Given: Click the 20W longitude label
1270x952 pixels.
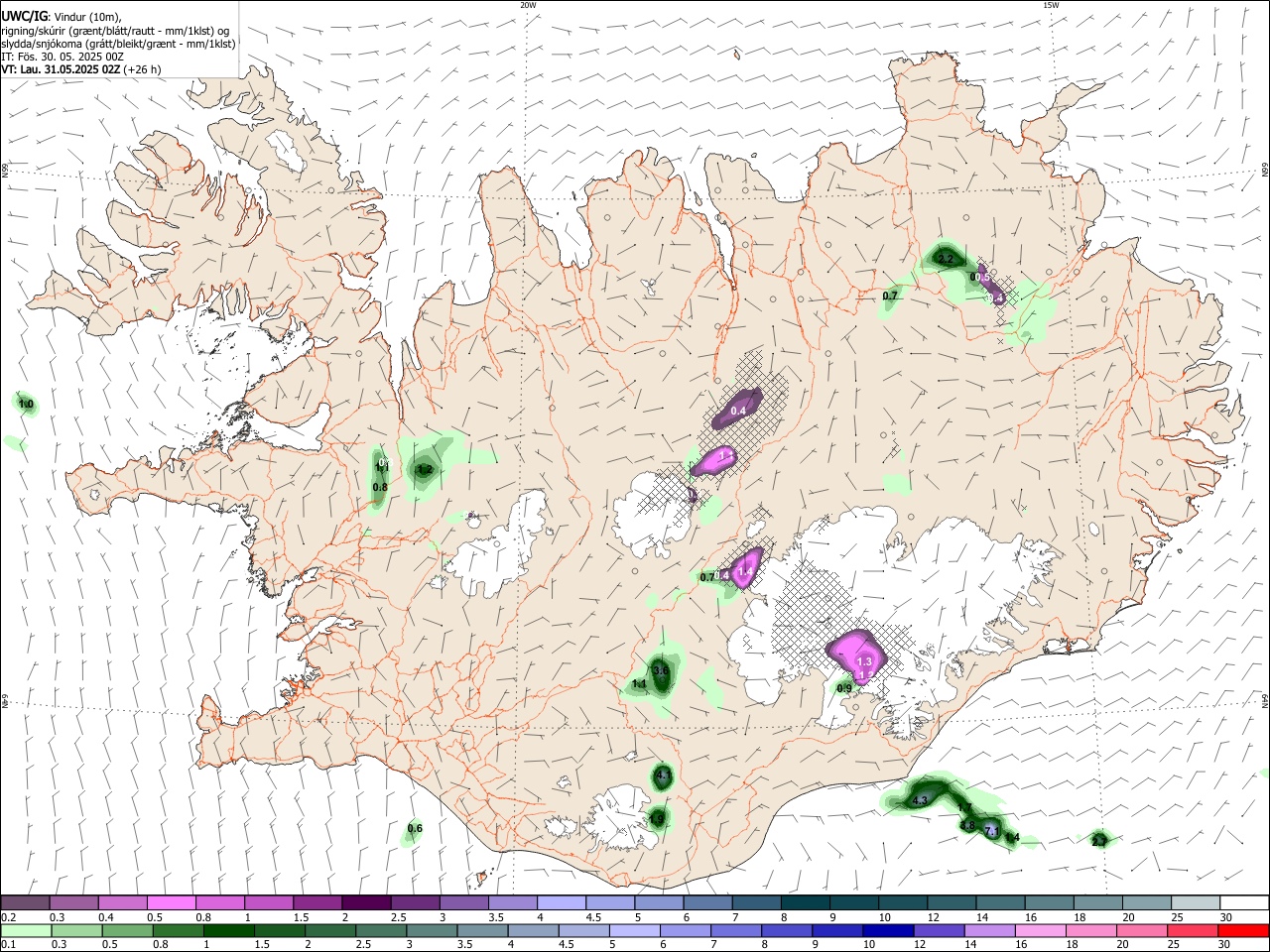Looking at the screenshot, I should (x=528, y=5).
